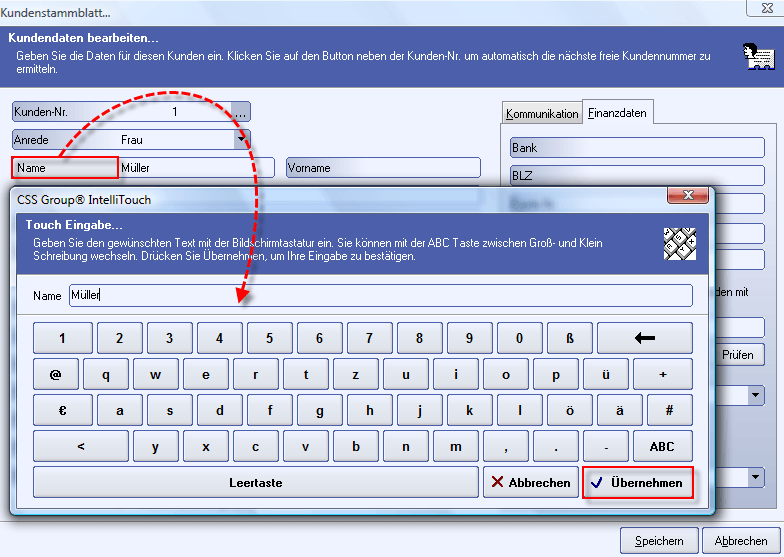Click the next free Kunden-Nr. button
Viewport: 784px width, 557px height.
coord(240,112)
